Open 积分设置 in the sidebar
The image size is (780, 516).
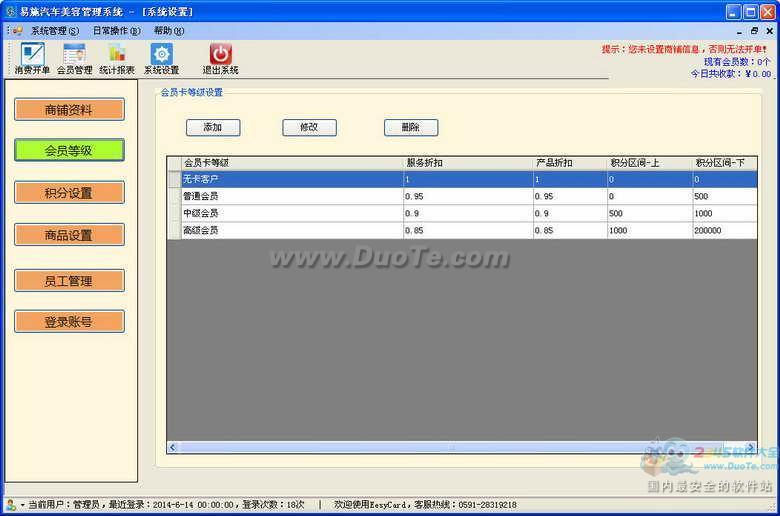tap(69, 193)
